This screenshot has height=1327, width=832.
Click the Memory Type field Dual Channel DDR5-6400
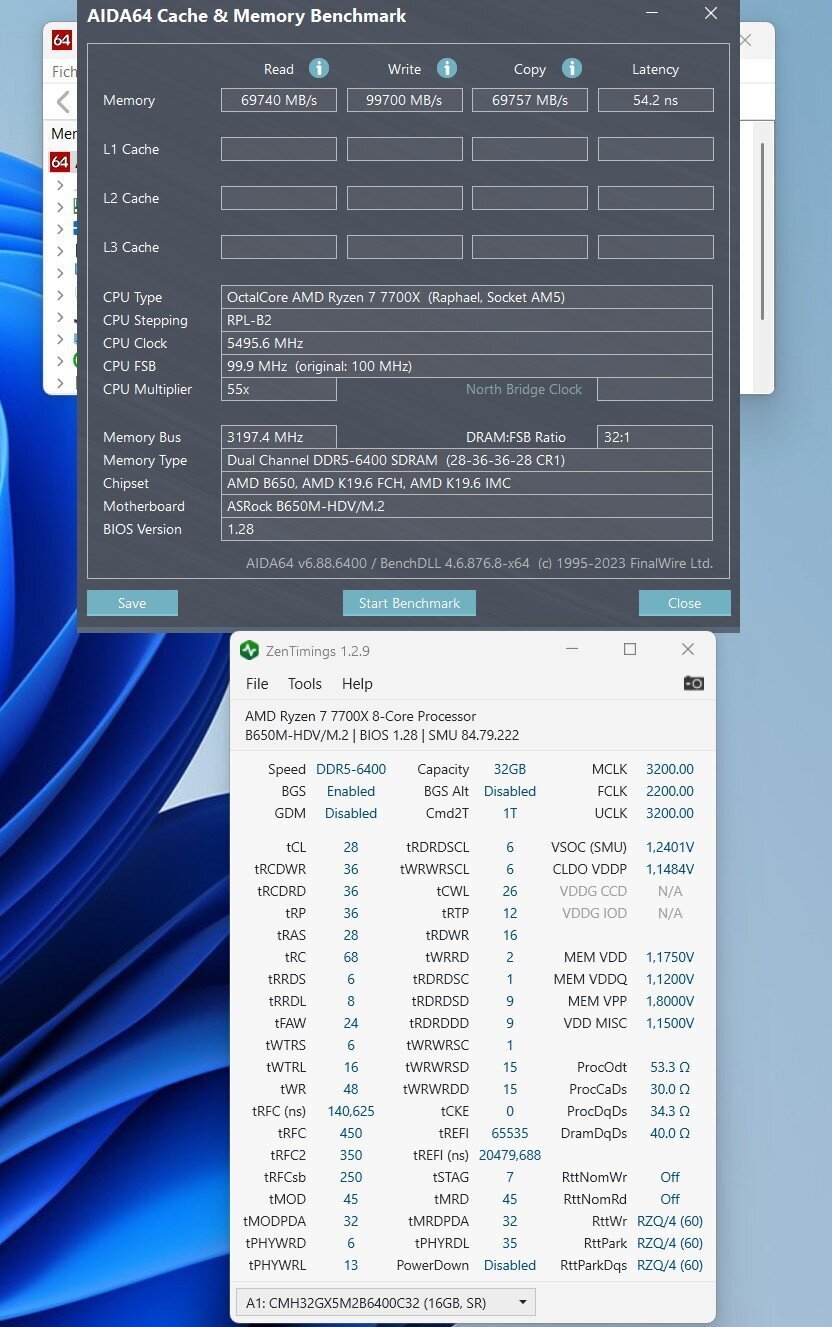click(x=467, y=460)
